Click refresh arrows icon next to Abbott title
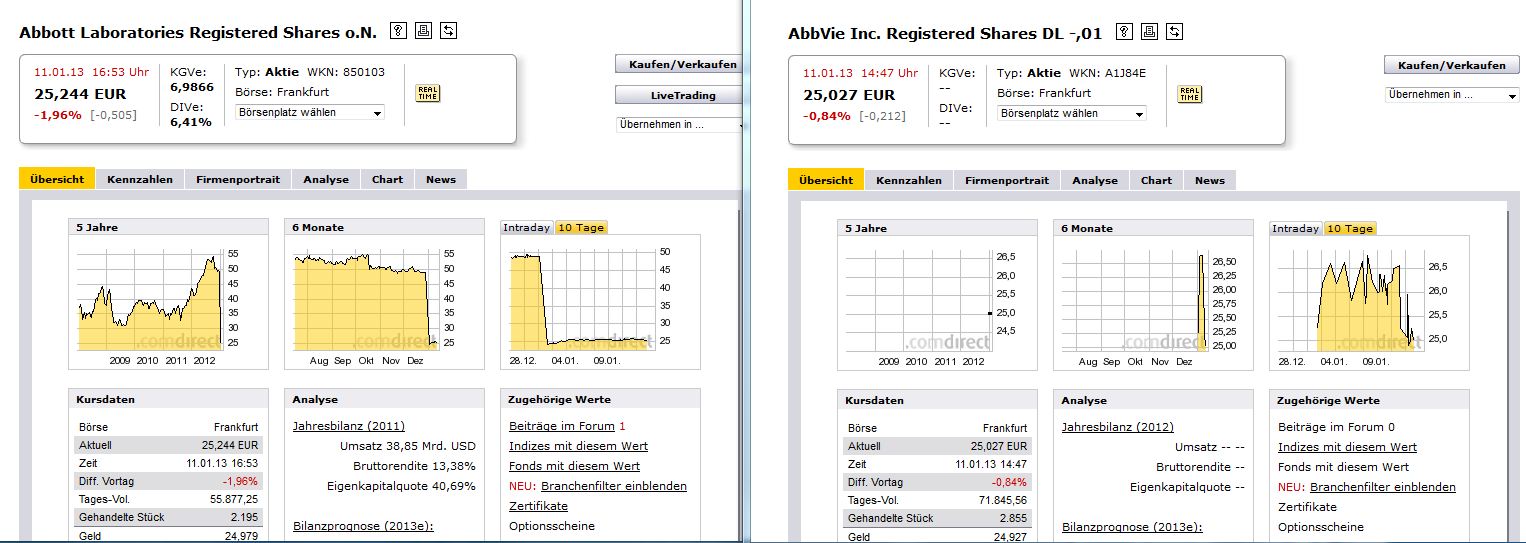The height and width of the screenshot is (543, 1526). [448, 31]
